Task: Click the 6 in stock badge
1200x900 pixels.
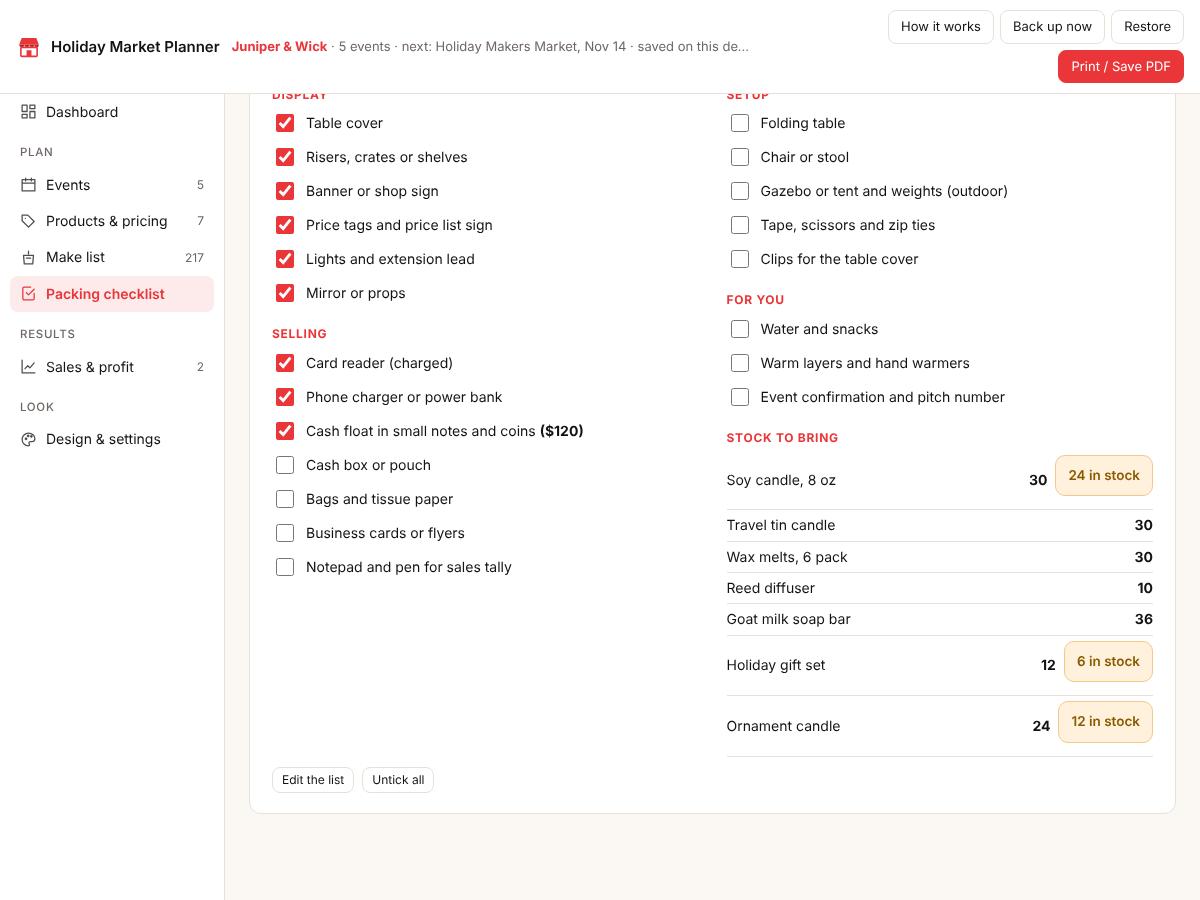Action: 1108,662
